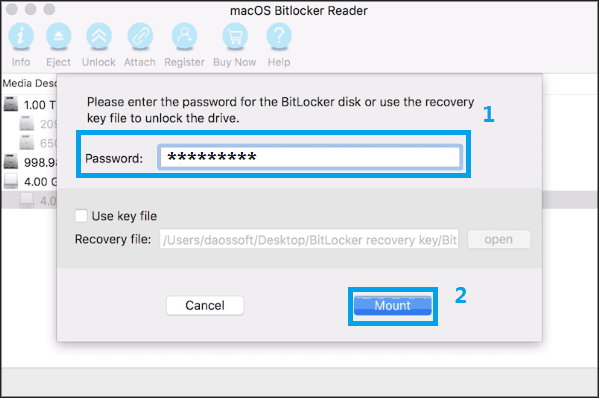The image size is (599, 398).
Task: Focus the Password input field
Action: (310, 157)
